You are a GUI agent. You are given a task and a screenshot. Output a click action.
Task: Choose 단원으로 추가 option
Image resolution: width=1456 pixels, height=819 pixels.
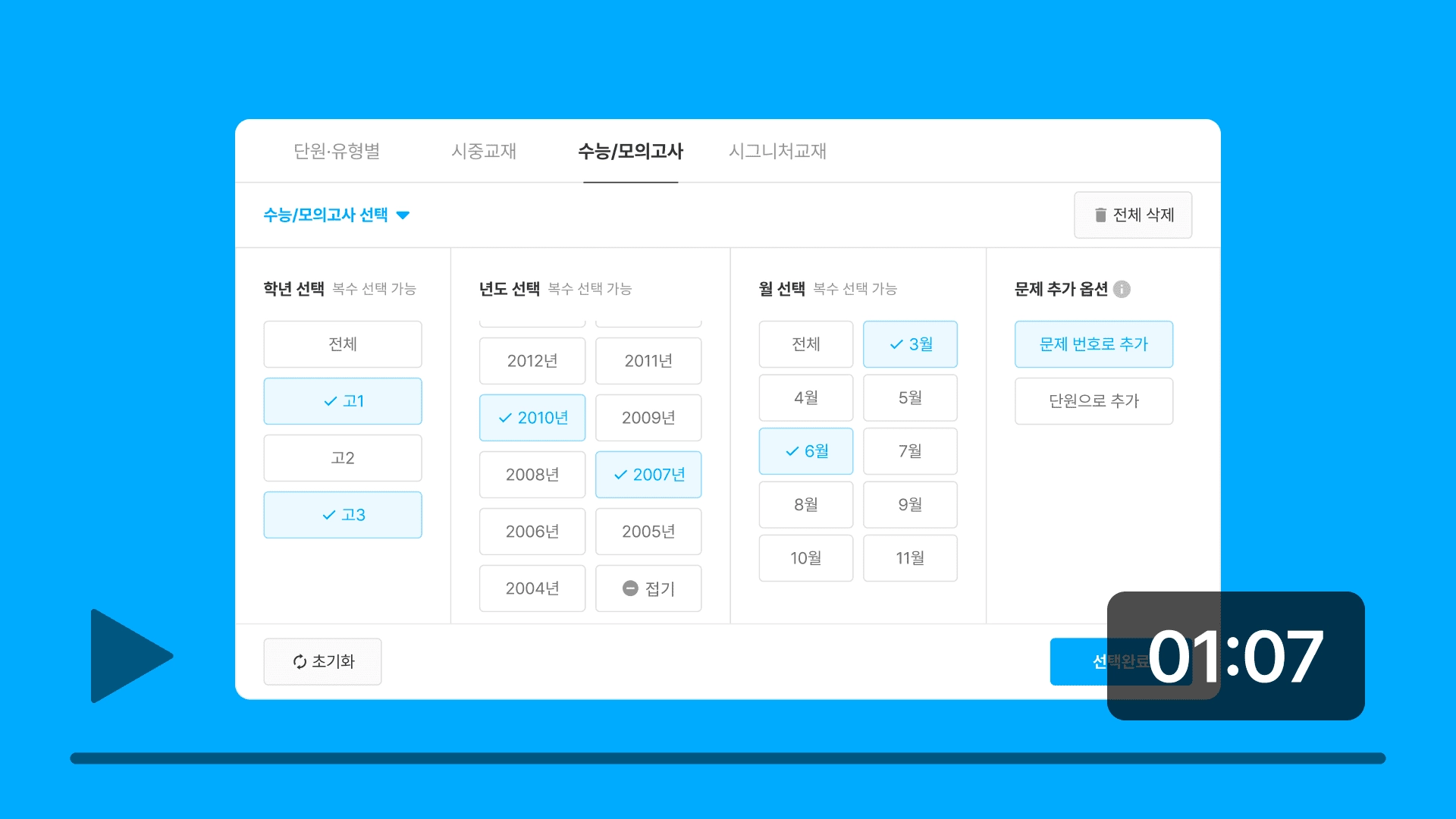coord(1094,401)
